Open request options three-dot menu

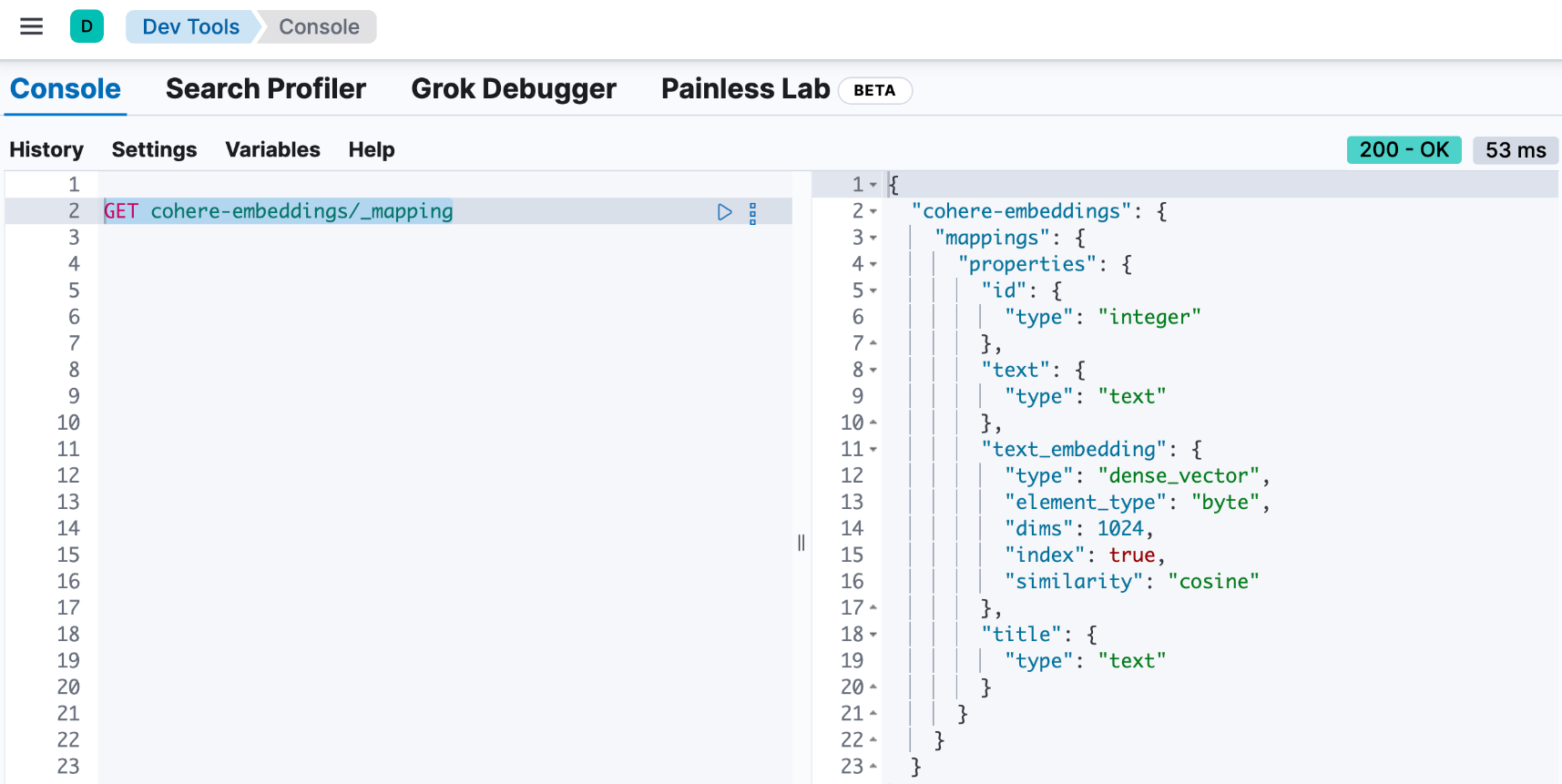click(x=752, y=213)
